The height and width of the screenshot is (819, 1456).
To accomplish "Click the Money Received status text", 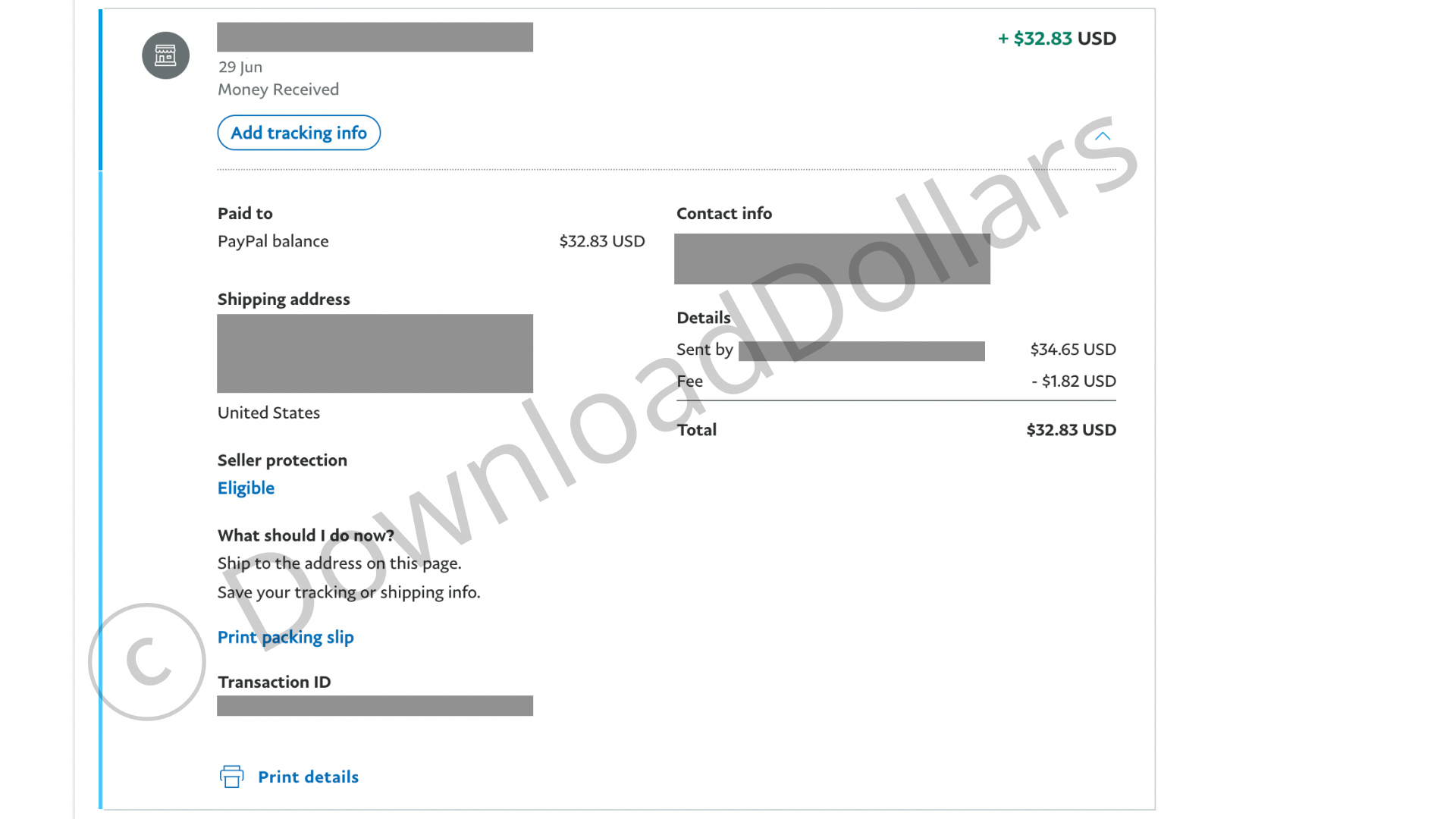I will tap(278, 89).
